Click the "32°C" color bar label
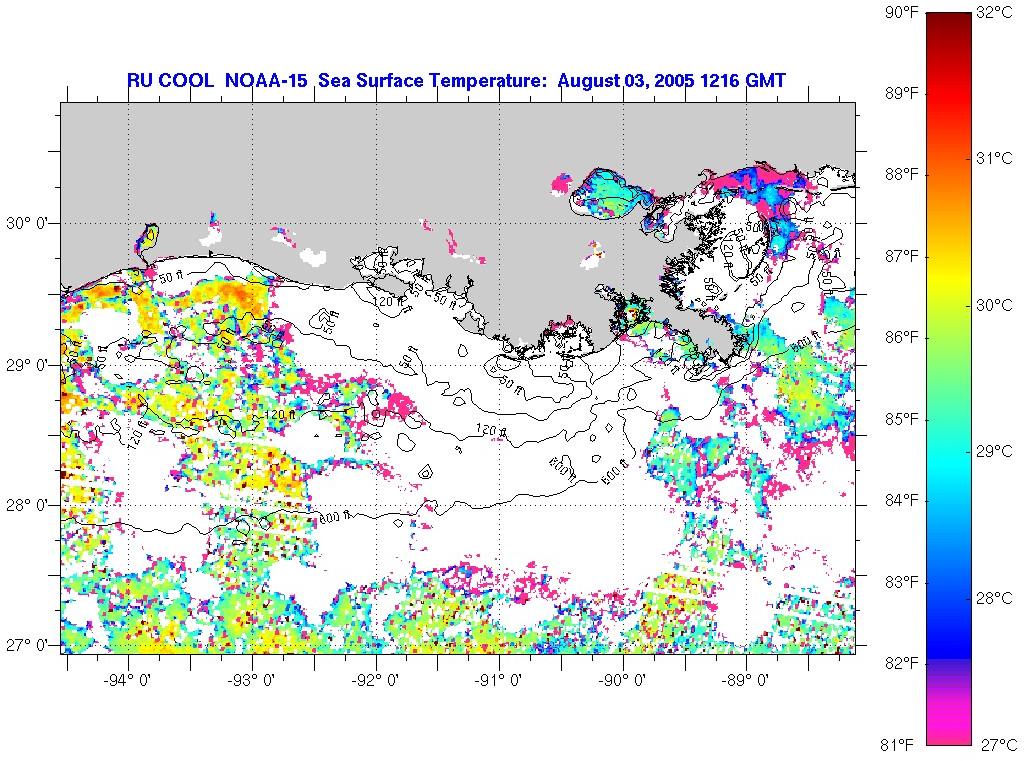Image resolution: width=1024 pixels, height=761 pixels. coord(995,12)
